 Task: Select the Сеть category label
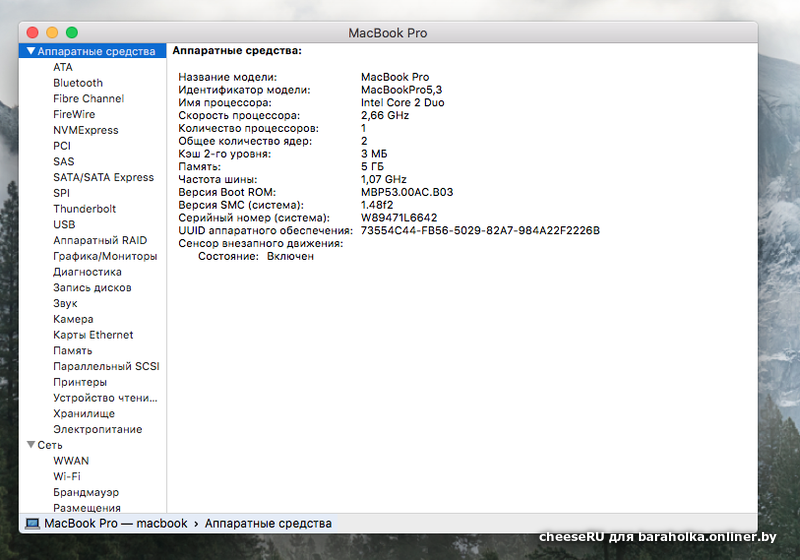[50, 445]
